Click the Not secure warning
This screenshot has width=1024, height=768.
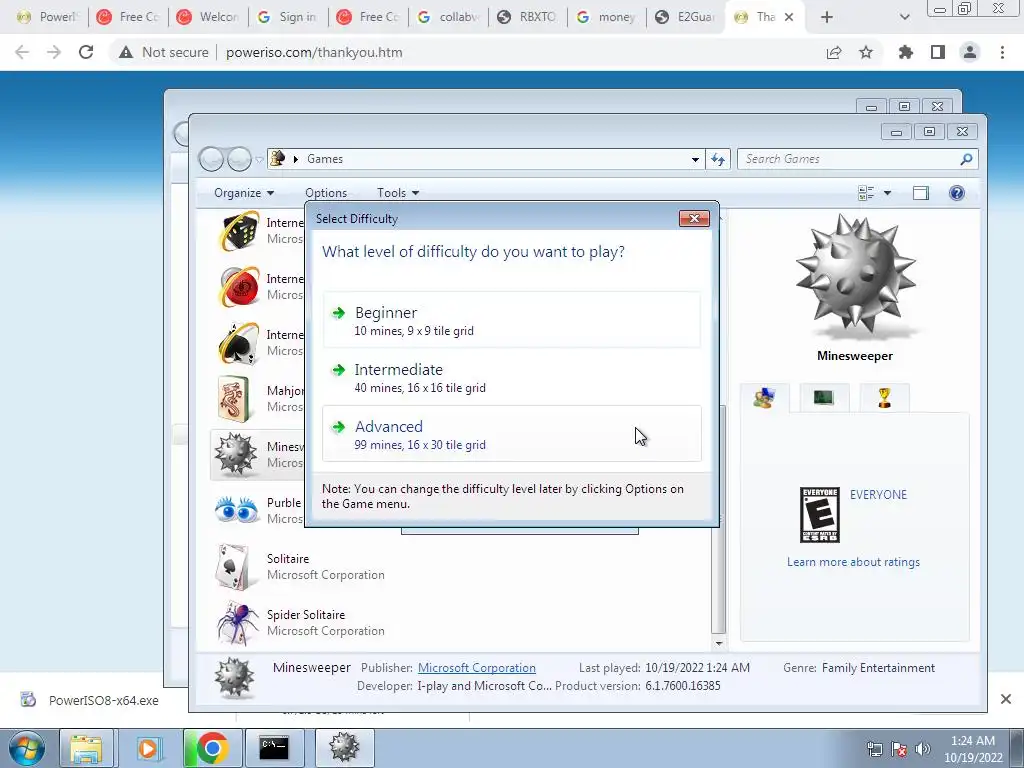coord(163,52)
